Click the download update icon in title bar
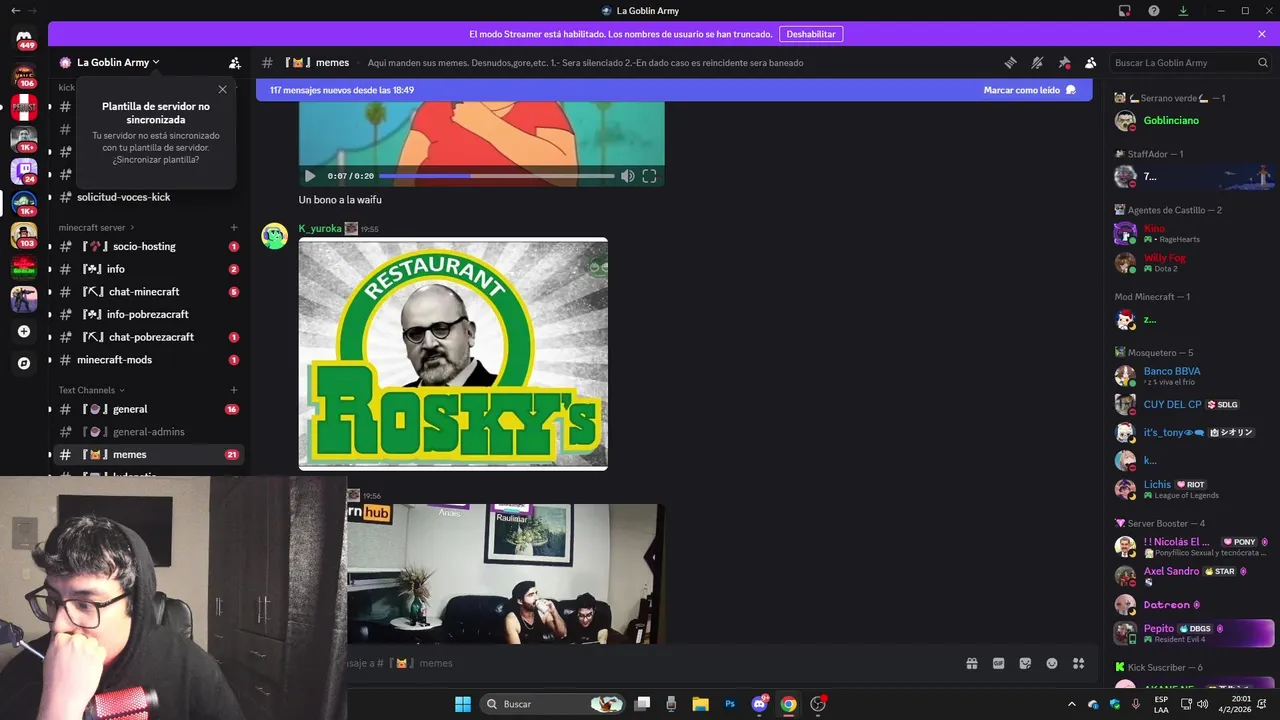 pos(1183,11)
